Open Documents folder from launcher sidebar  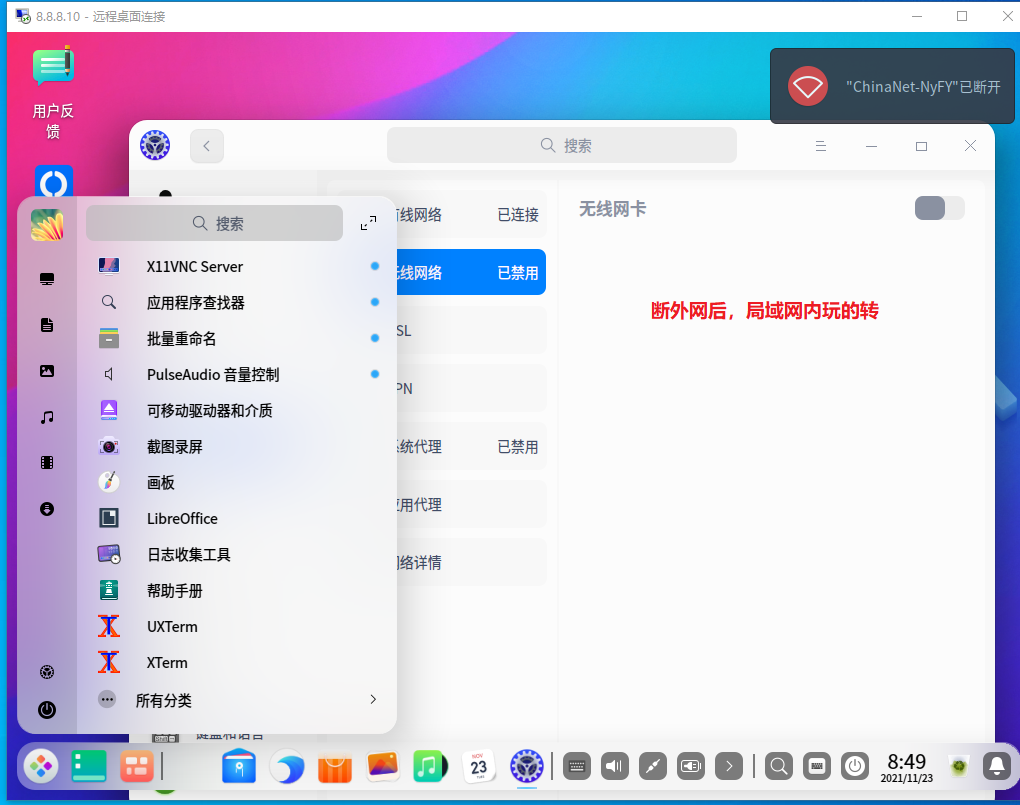coord(47,325)
